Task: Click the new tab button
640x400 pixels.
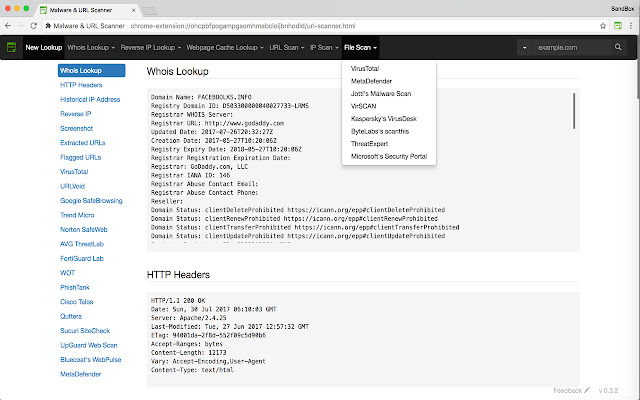Action: pos(149,11)
